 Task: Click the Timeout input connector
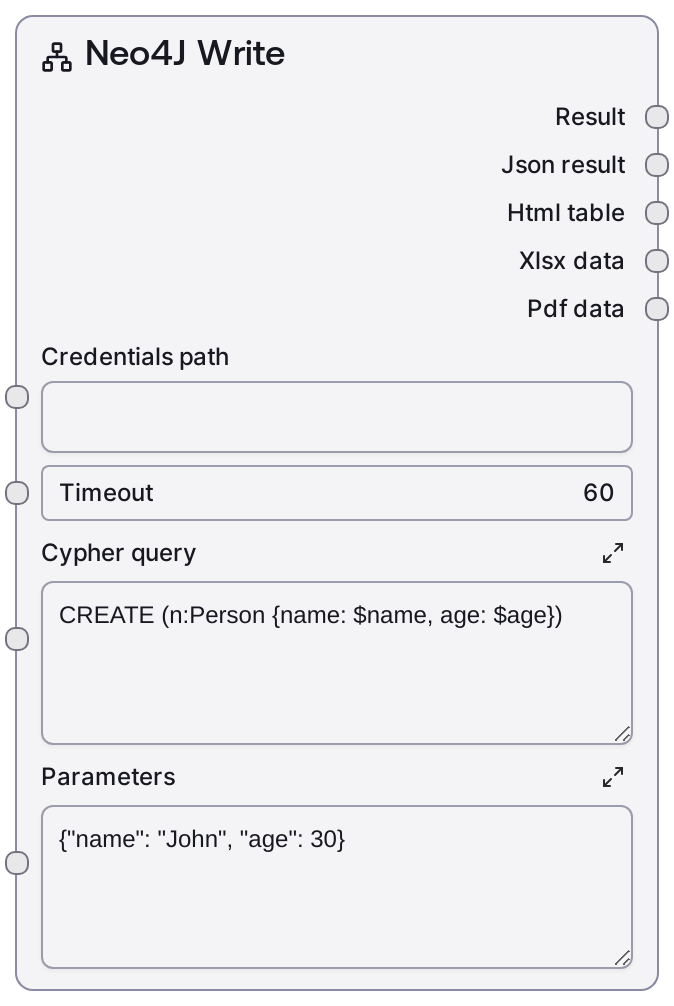[17, 493]
